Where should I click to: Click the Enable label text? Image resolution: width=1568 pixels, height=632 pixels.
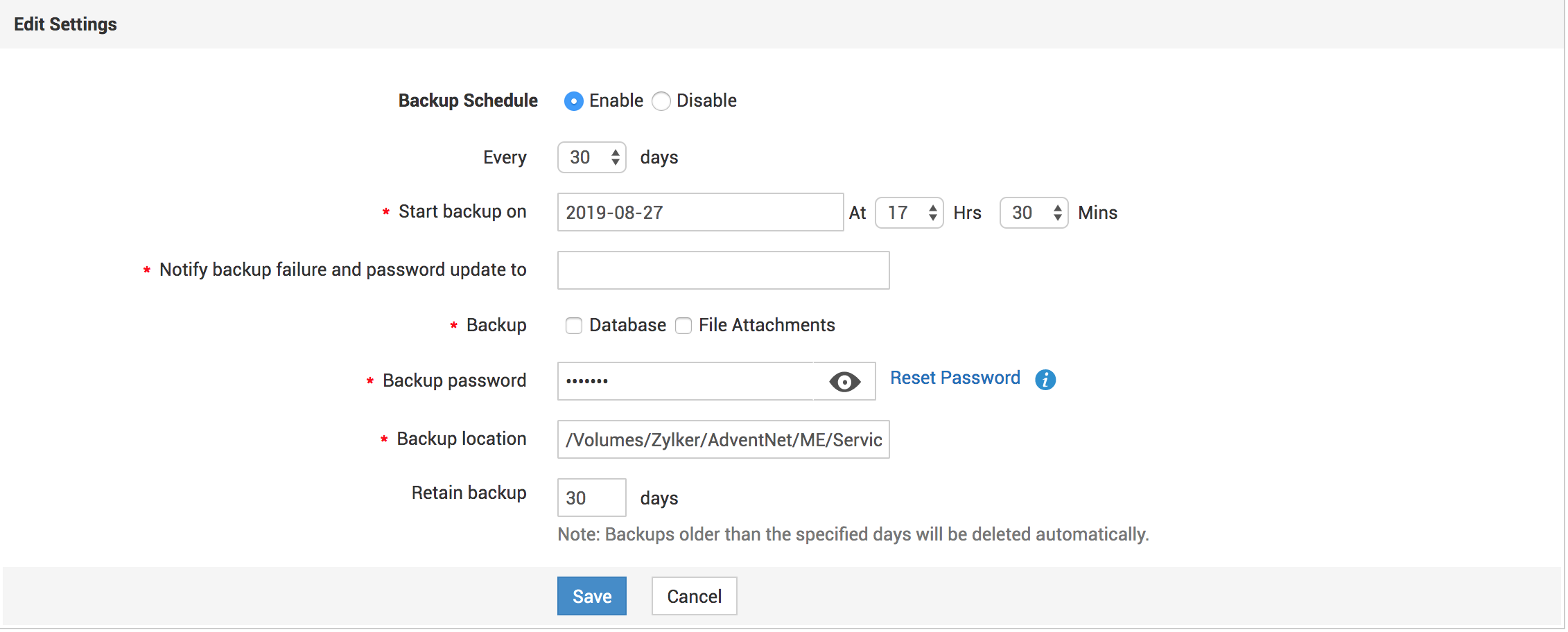point(616,100)
